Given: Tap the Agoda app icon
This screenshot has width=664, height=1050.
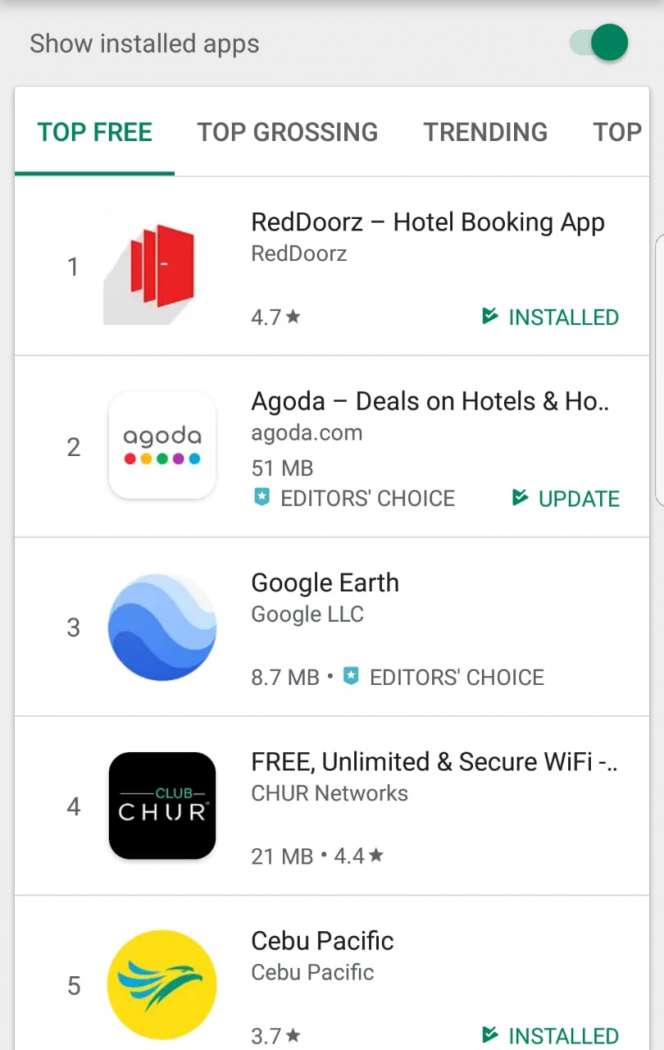Looking at the screenshot, I should pyautogui.click(x=162, y=446).
